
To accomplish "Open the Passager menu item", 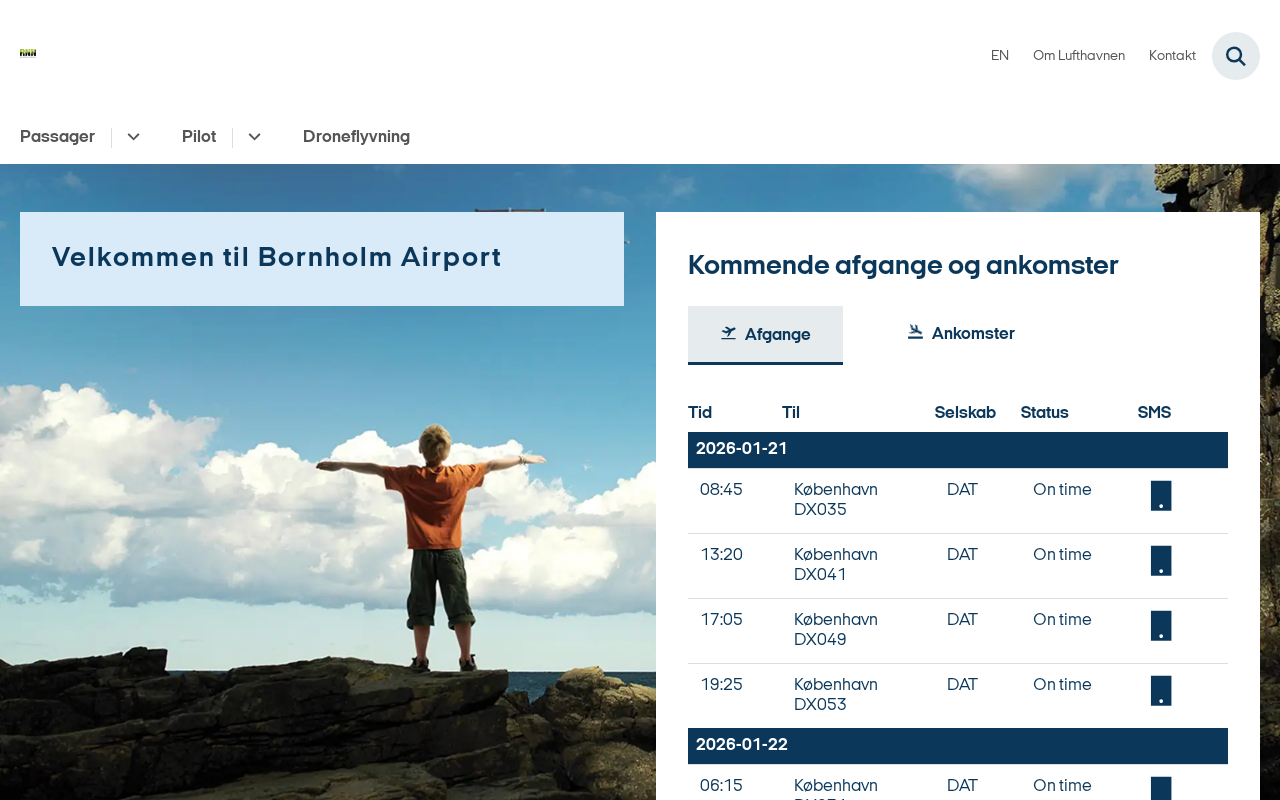I will click(57, 137).
